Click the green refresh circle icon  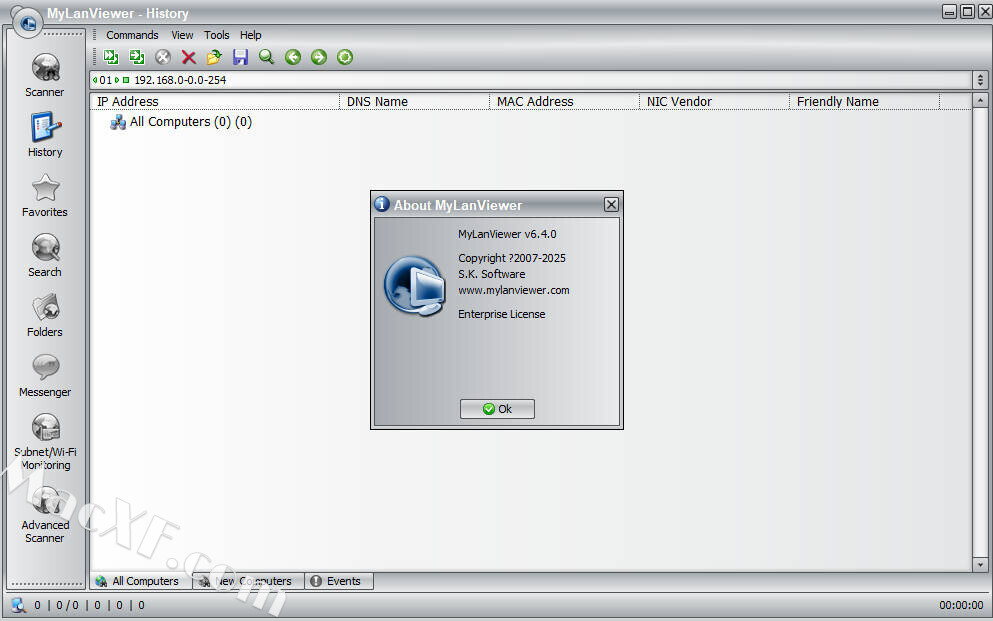coord(345,57)
